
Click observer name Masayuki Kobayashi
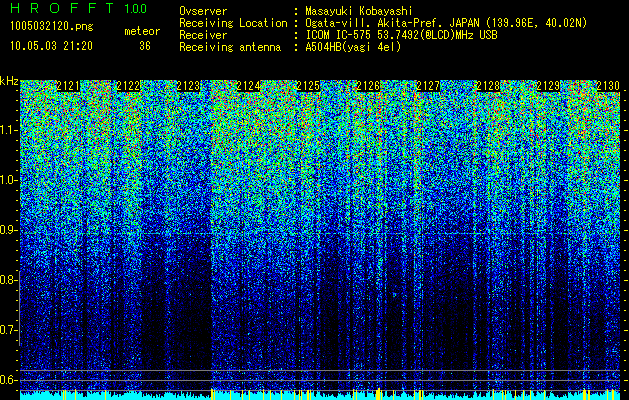pyautogui.click(x=359, y=11)
